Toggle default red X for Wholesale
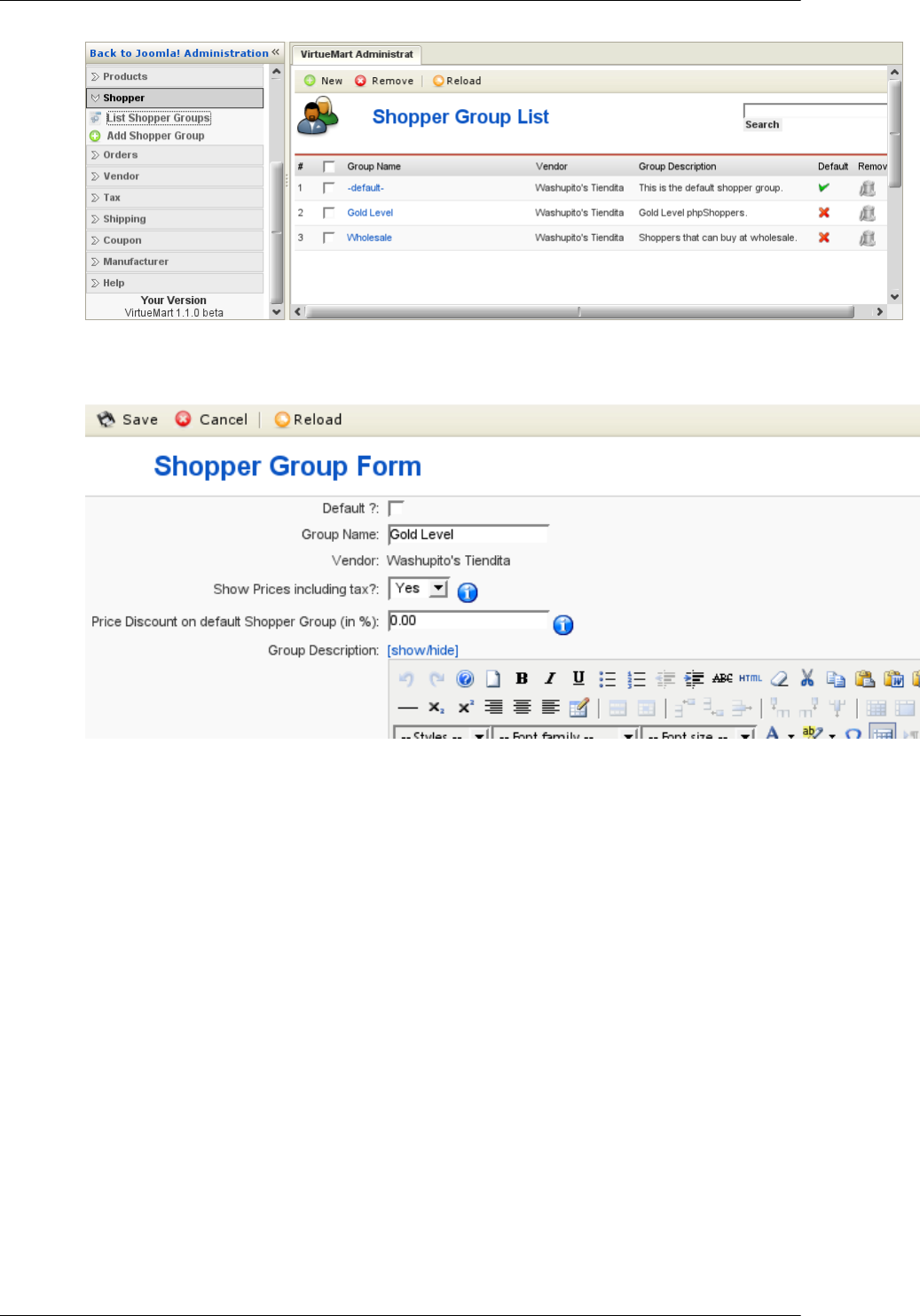The height and width of the screenshot is (1316, 920). click(824, 237)
